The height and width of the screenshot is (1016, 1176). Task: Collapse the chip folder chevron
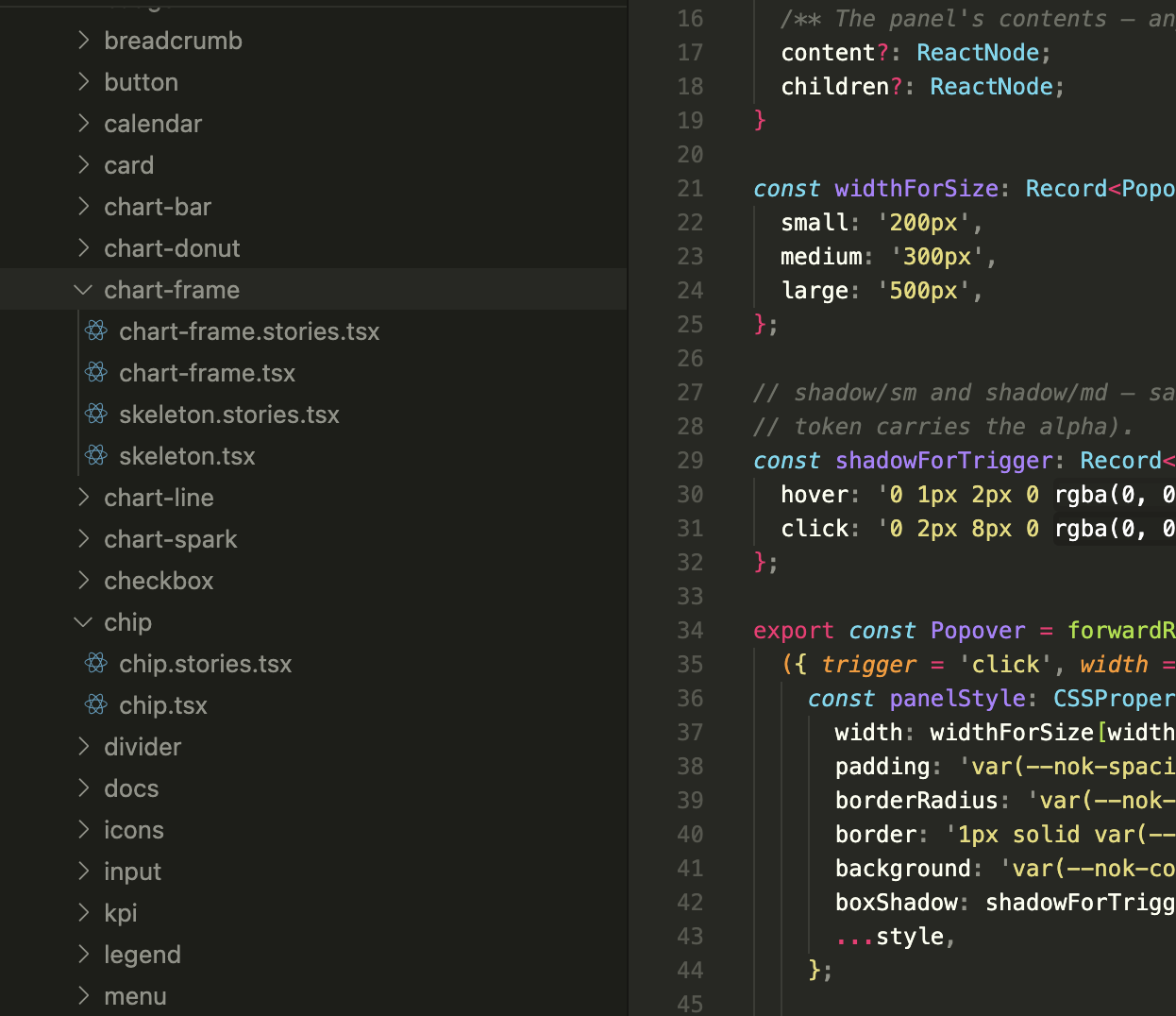[x=83, y=621]
